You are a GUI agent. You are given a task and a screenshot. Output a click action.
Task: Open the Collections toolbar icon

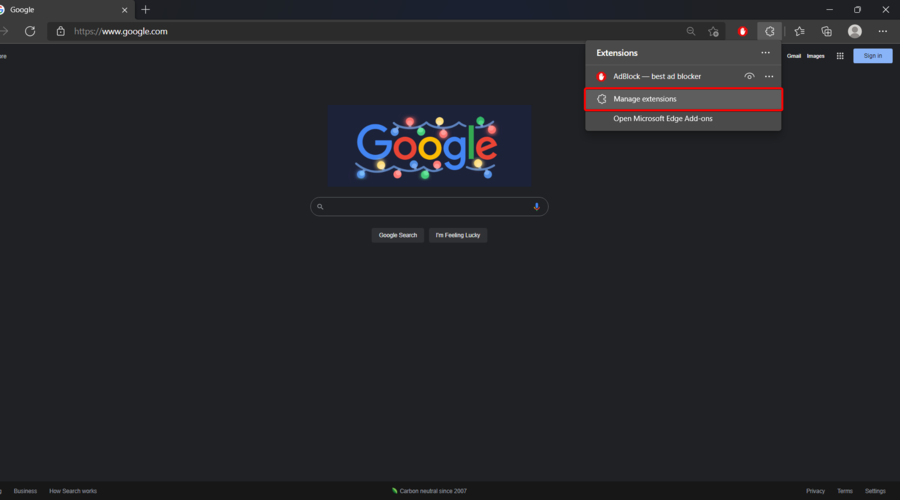pyautogui.click(x=827, y=32)
